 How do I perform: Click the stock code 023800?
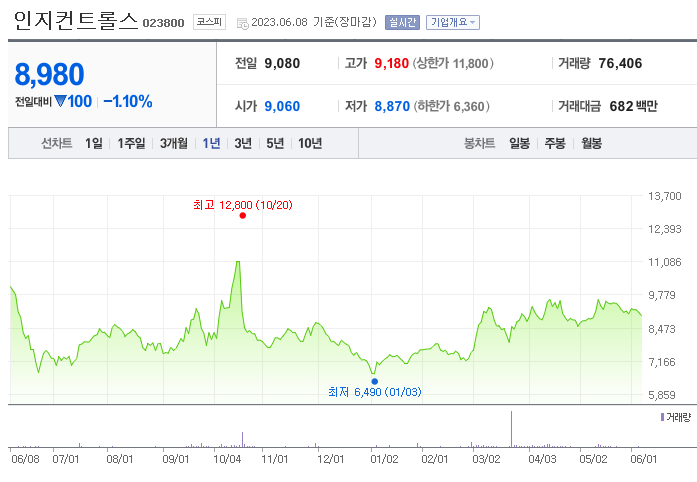163,23
